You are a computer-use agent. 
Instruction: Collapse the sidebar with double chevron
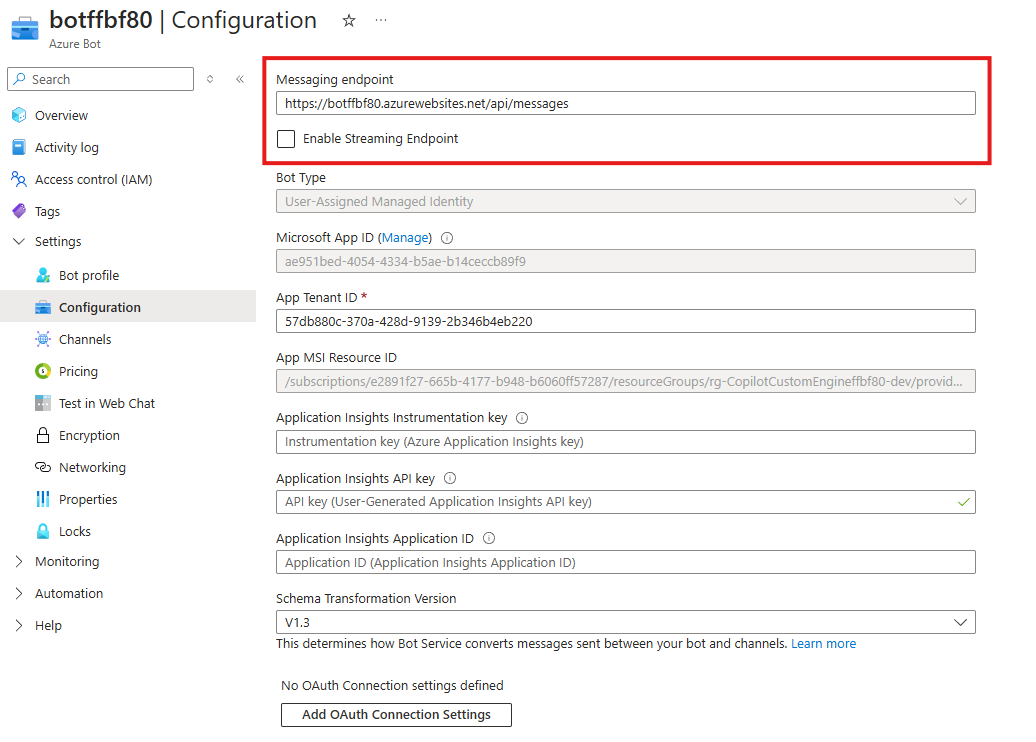[240, 79]
